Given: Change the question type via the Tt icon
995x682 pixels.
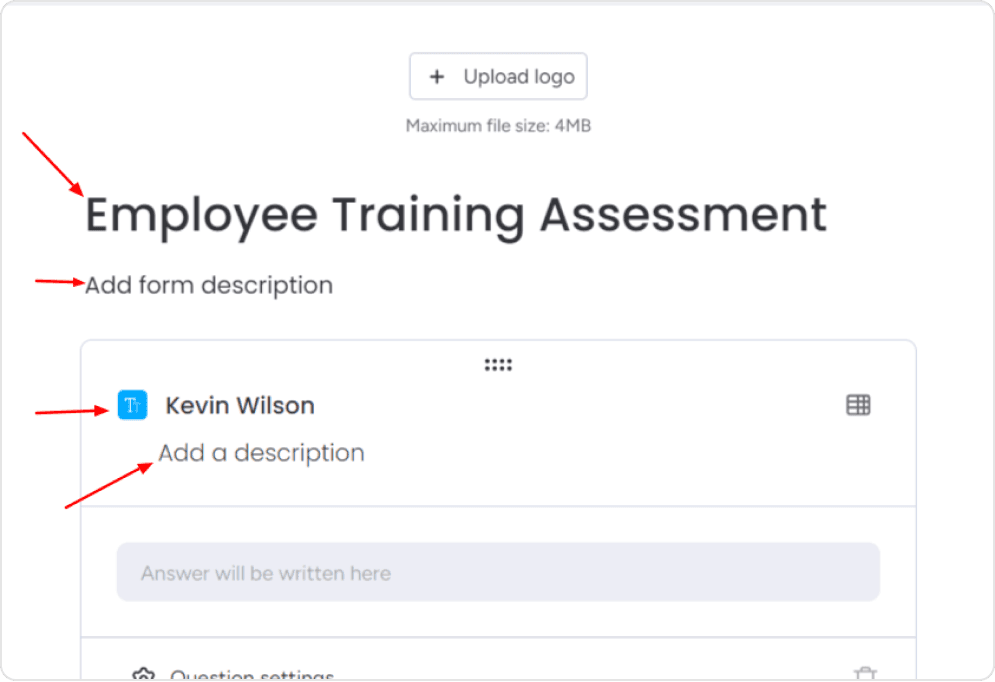Looking at the screenshot, I should [x=131, y=405].
